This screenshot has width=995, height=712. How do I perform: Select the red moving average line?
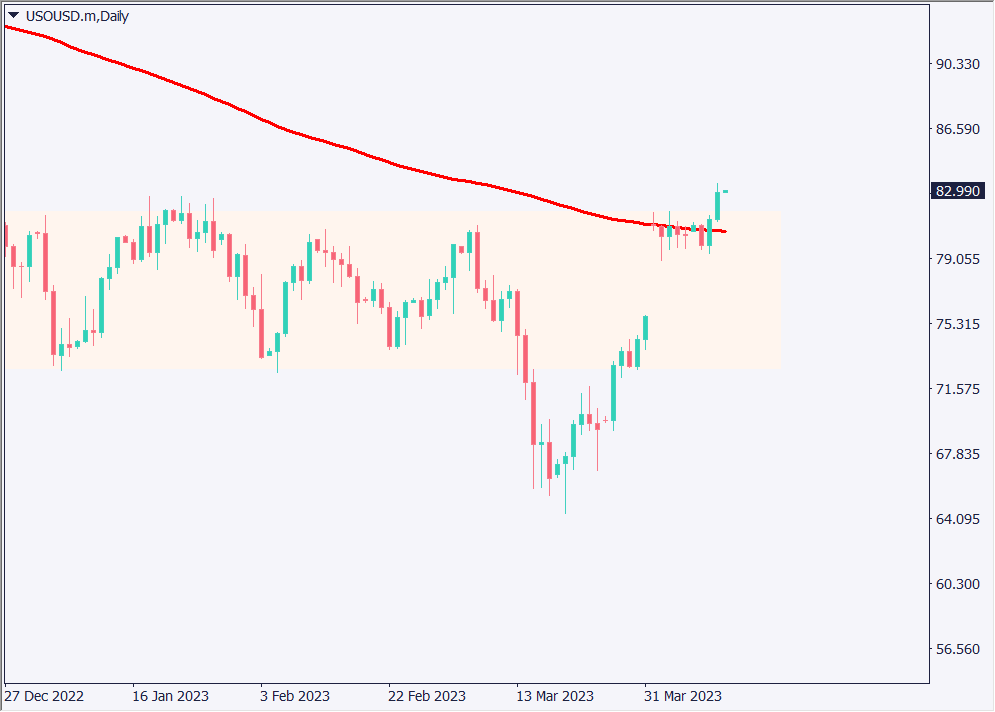coord(300,135)
